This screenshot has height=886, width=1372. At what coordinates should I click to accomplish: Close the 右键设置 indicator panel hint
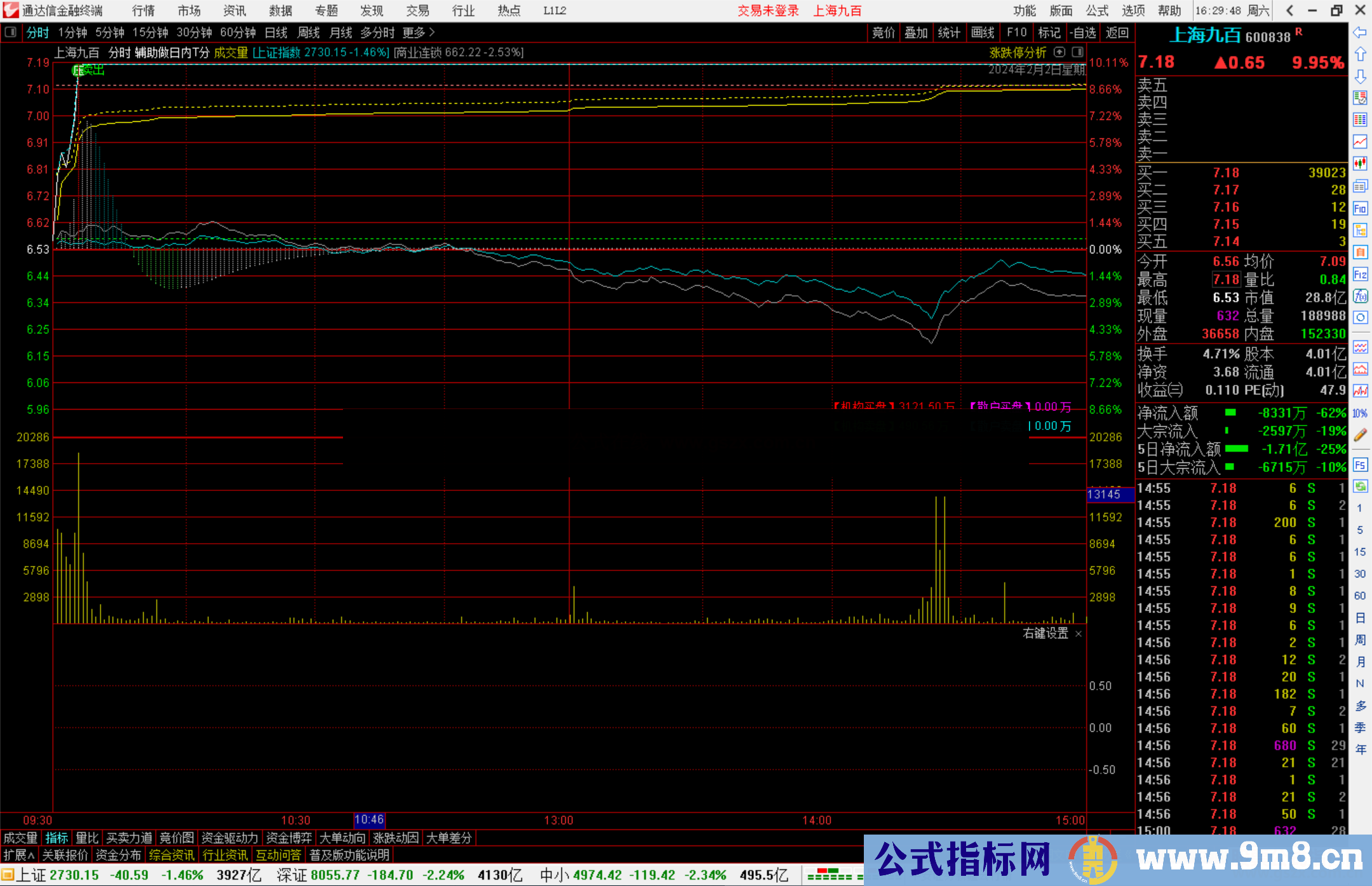click(x=1078, y=634)
